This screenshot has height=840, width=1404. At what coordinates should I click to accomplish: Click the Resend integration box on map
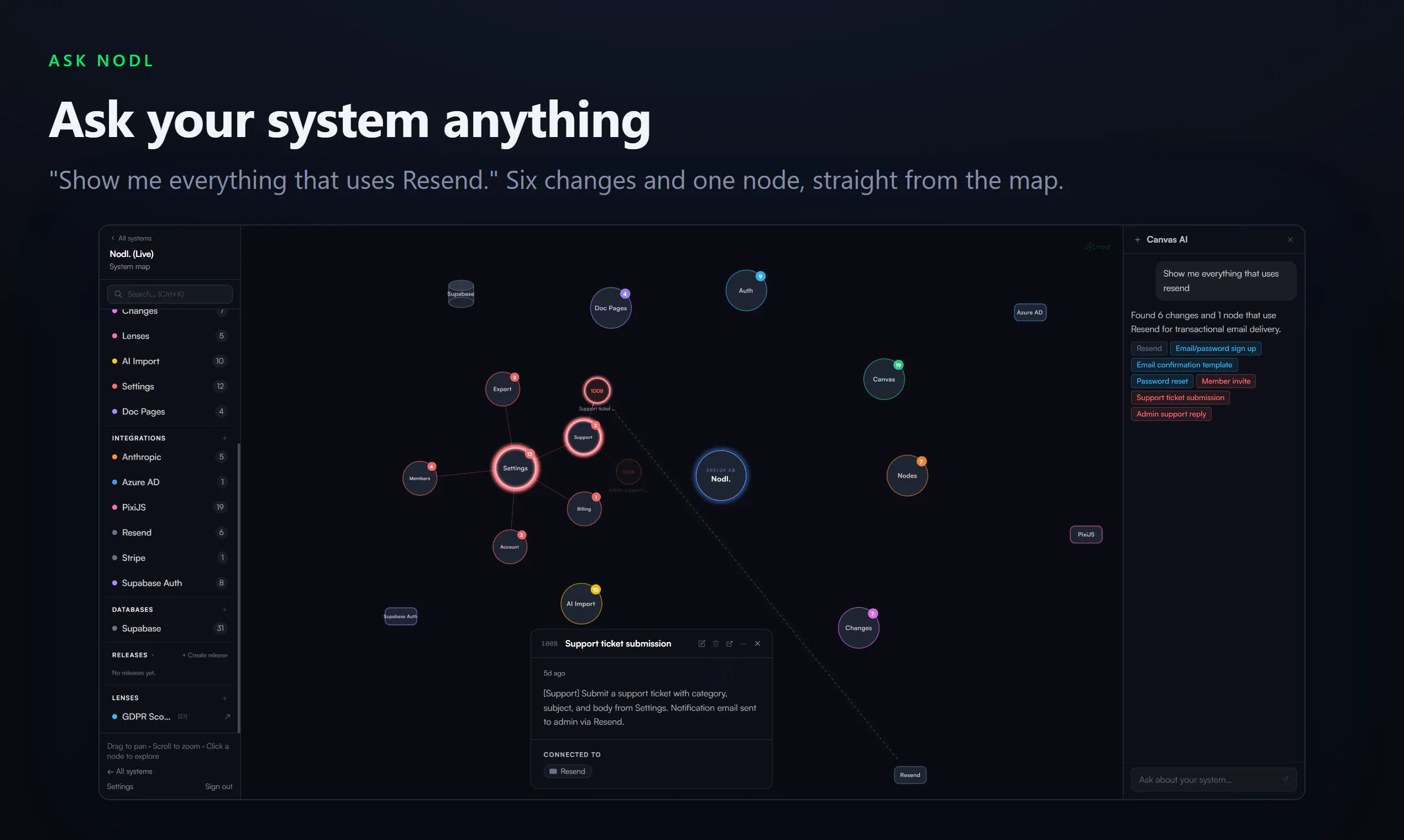point(910,775)
